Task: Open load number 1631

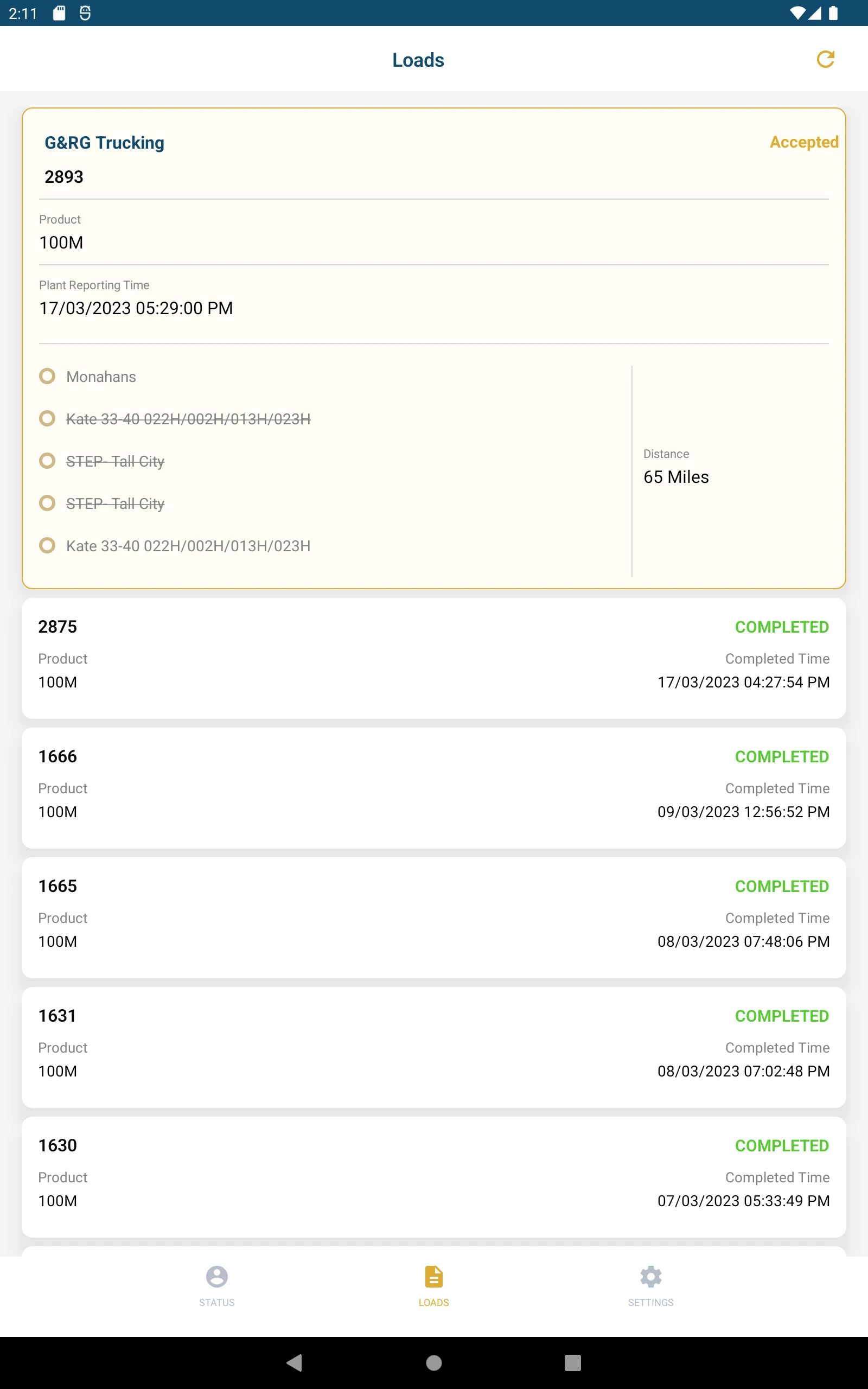Action: tap(58, 1015)
